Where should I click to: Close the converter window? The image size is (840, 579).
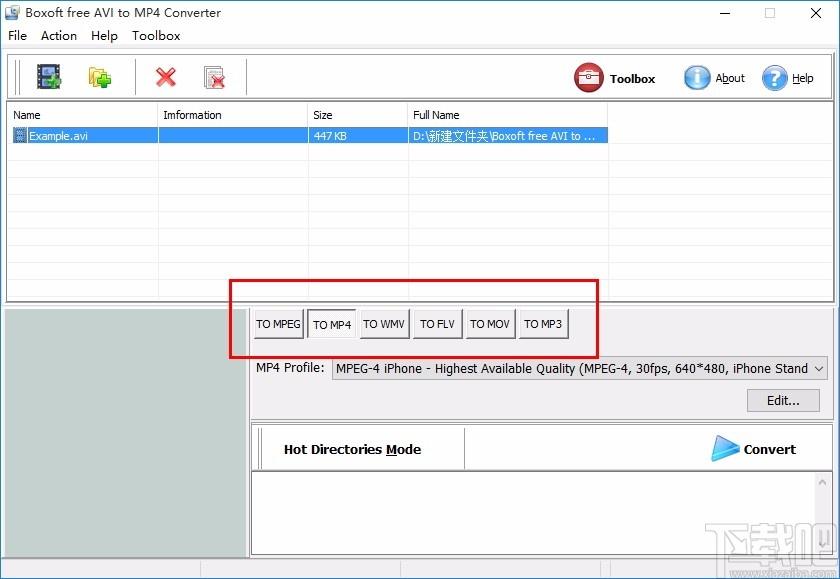[815, 13]
